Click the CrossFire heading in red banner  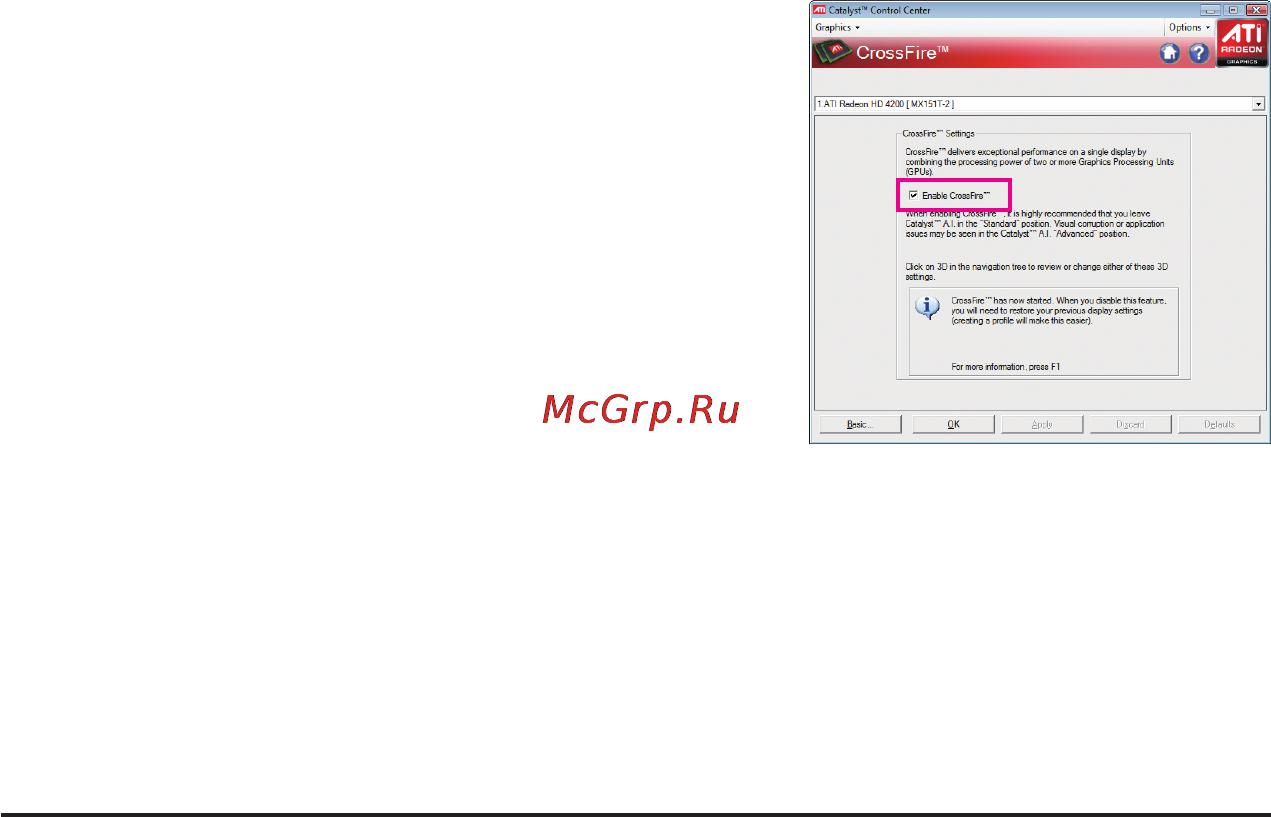[903, 53]
